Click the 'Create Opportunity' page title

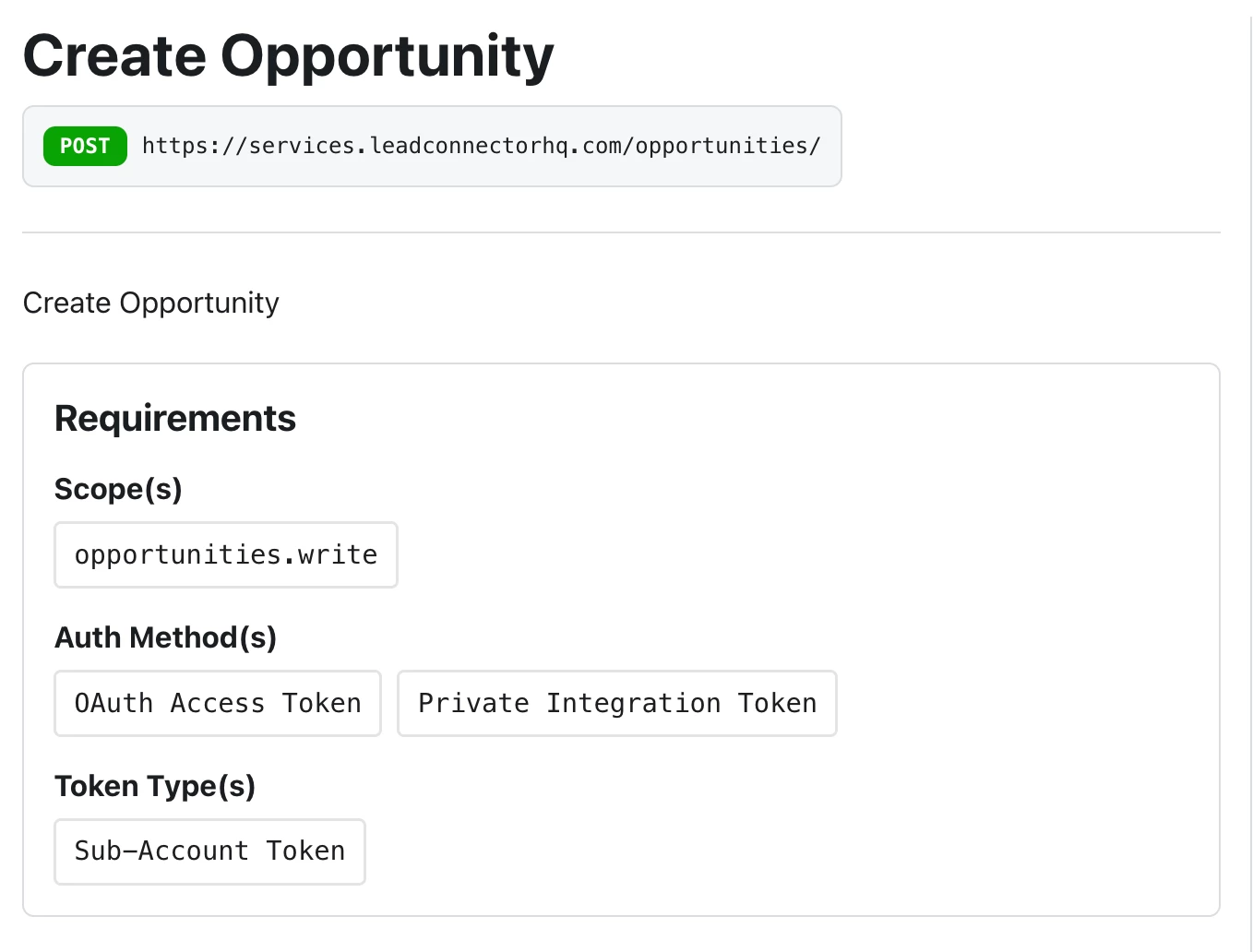point(288,56)
